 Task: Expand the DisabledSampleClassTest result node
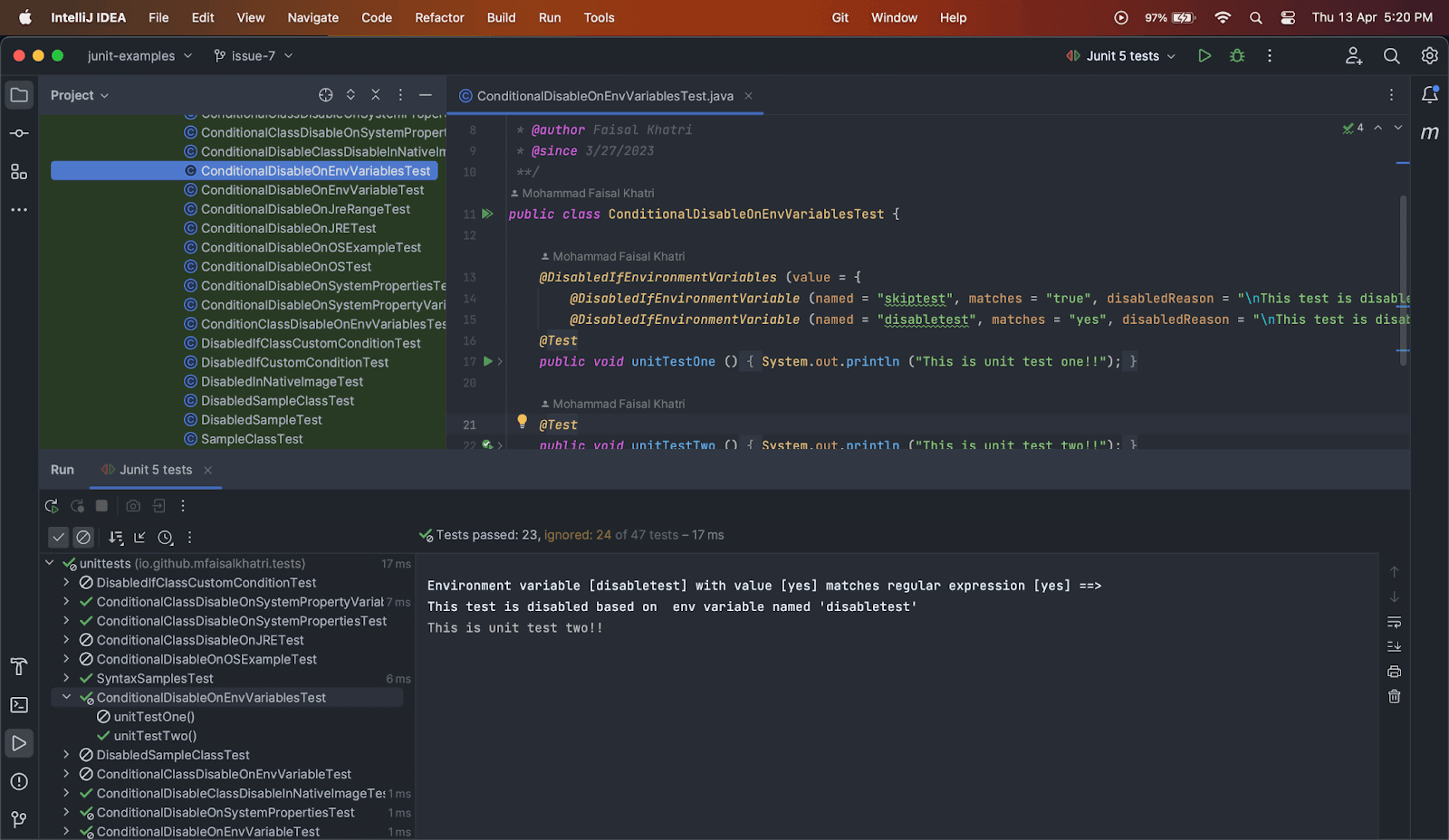coord(66,755)
